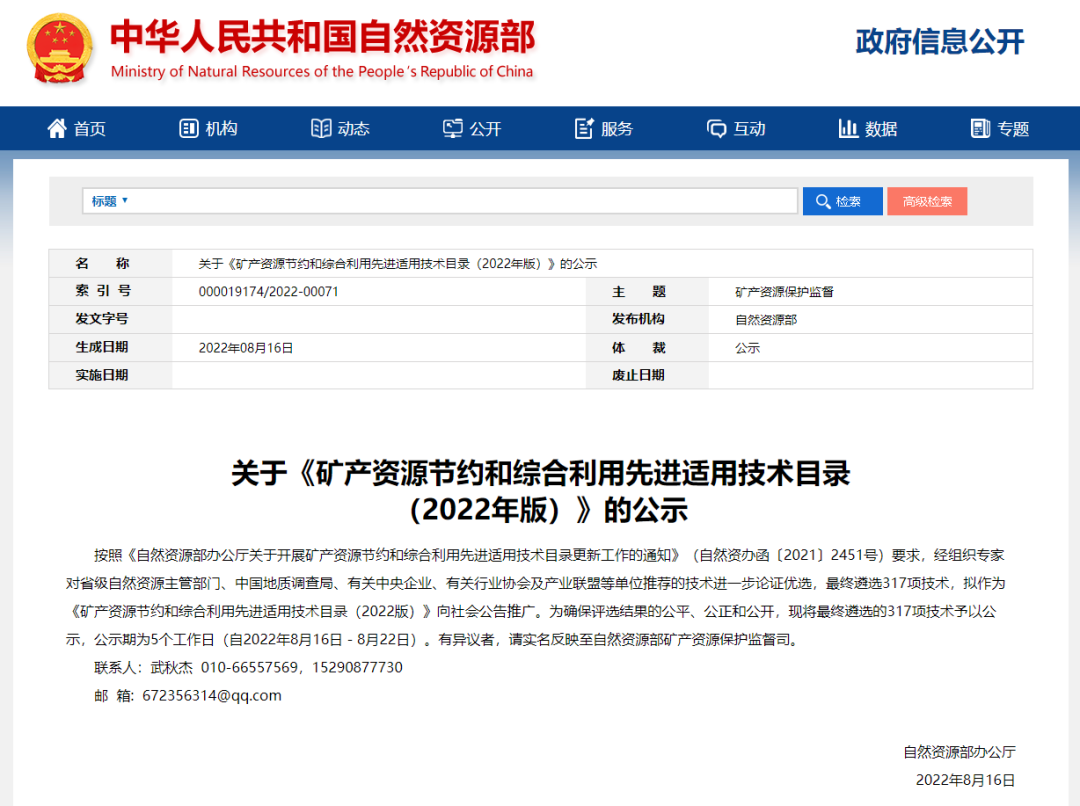Click the 动态 news book icon

[x=321, y=128]
